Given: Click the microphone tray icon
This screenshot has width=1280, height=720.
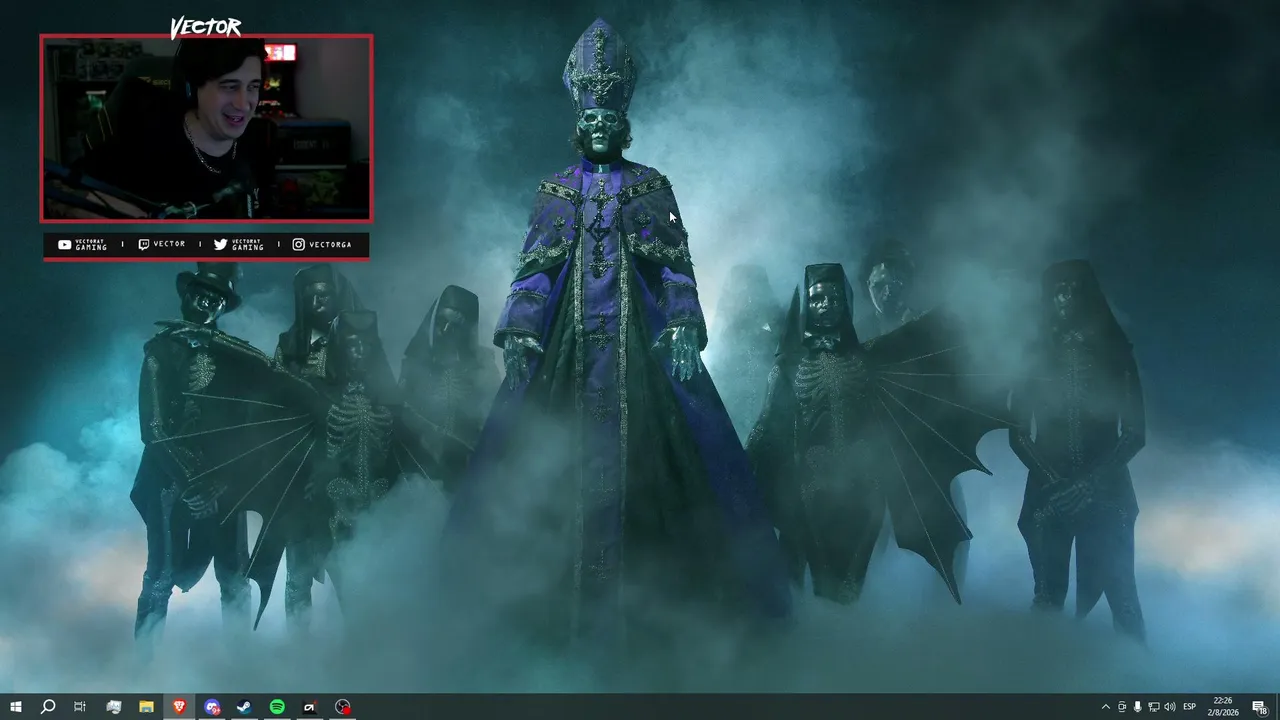Looking at the screenshot, I should [1138, 707].
